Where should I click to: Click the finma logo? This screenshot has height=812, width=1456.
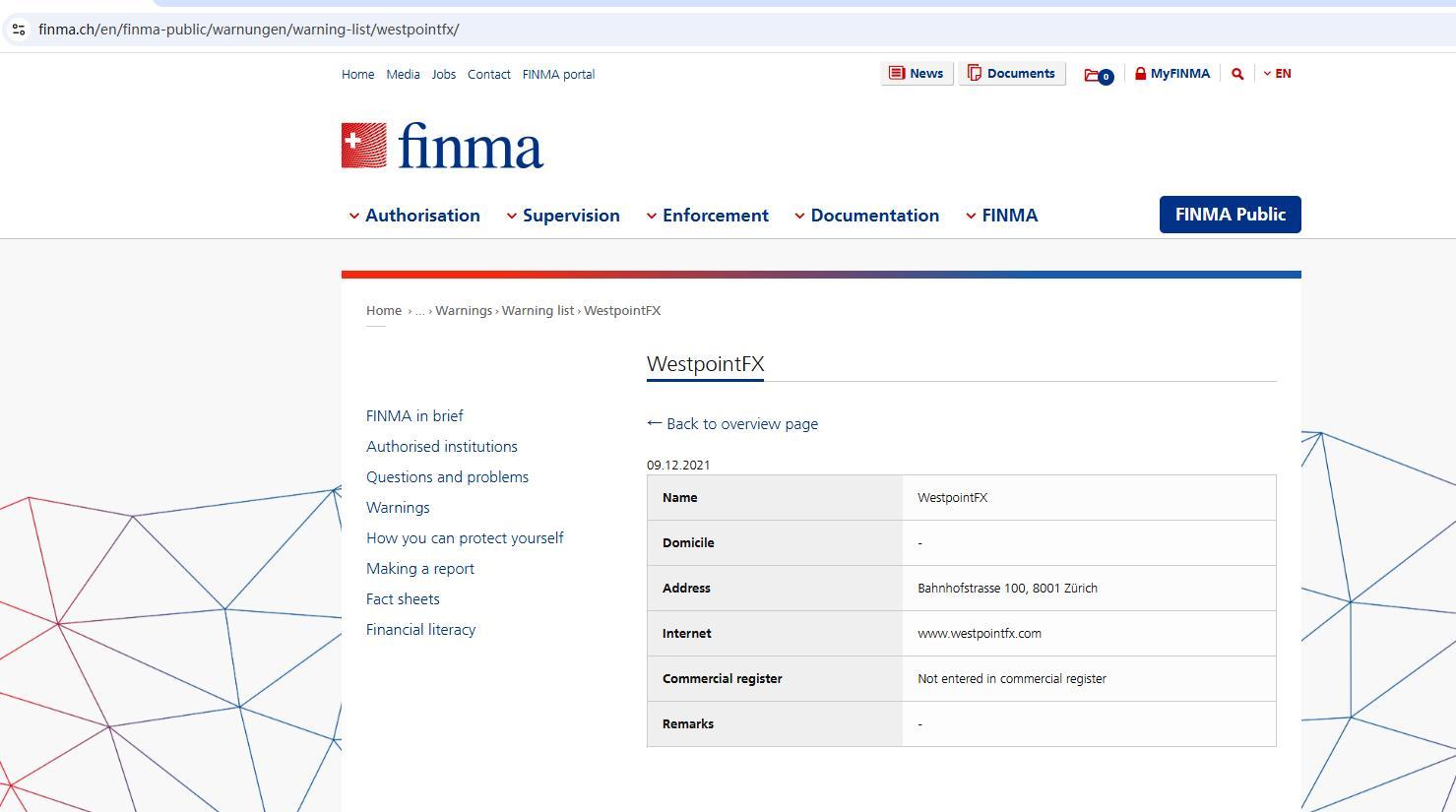pyautogui.click(x=442, y=146)
